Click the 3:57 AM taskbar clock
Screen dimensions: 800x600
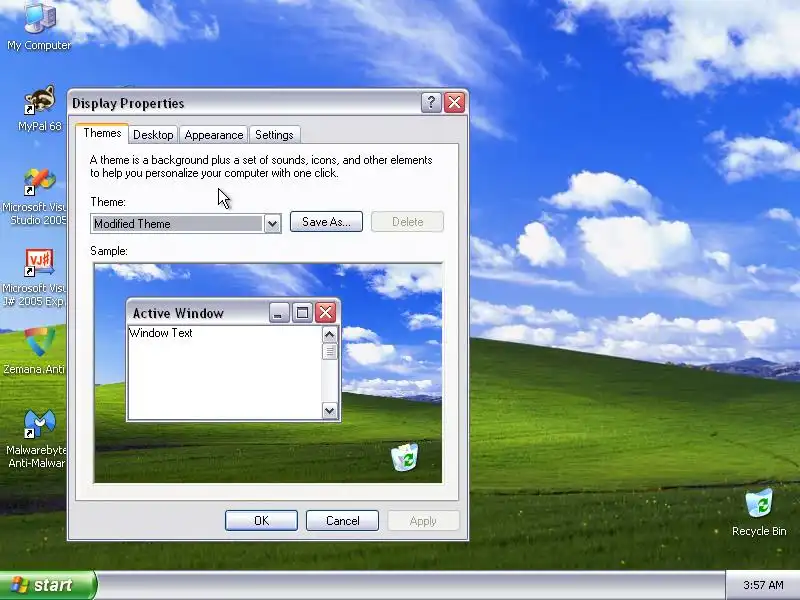pyautogui.click(x=763, y=585)
